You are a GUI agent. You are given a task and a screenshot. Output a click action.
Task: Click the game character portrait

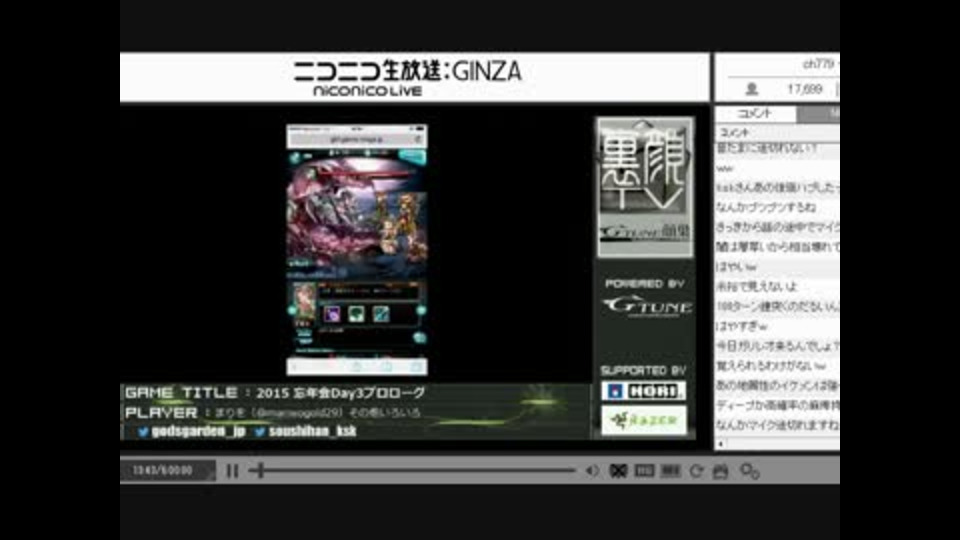pos(304,301)
